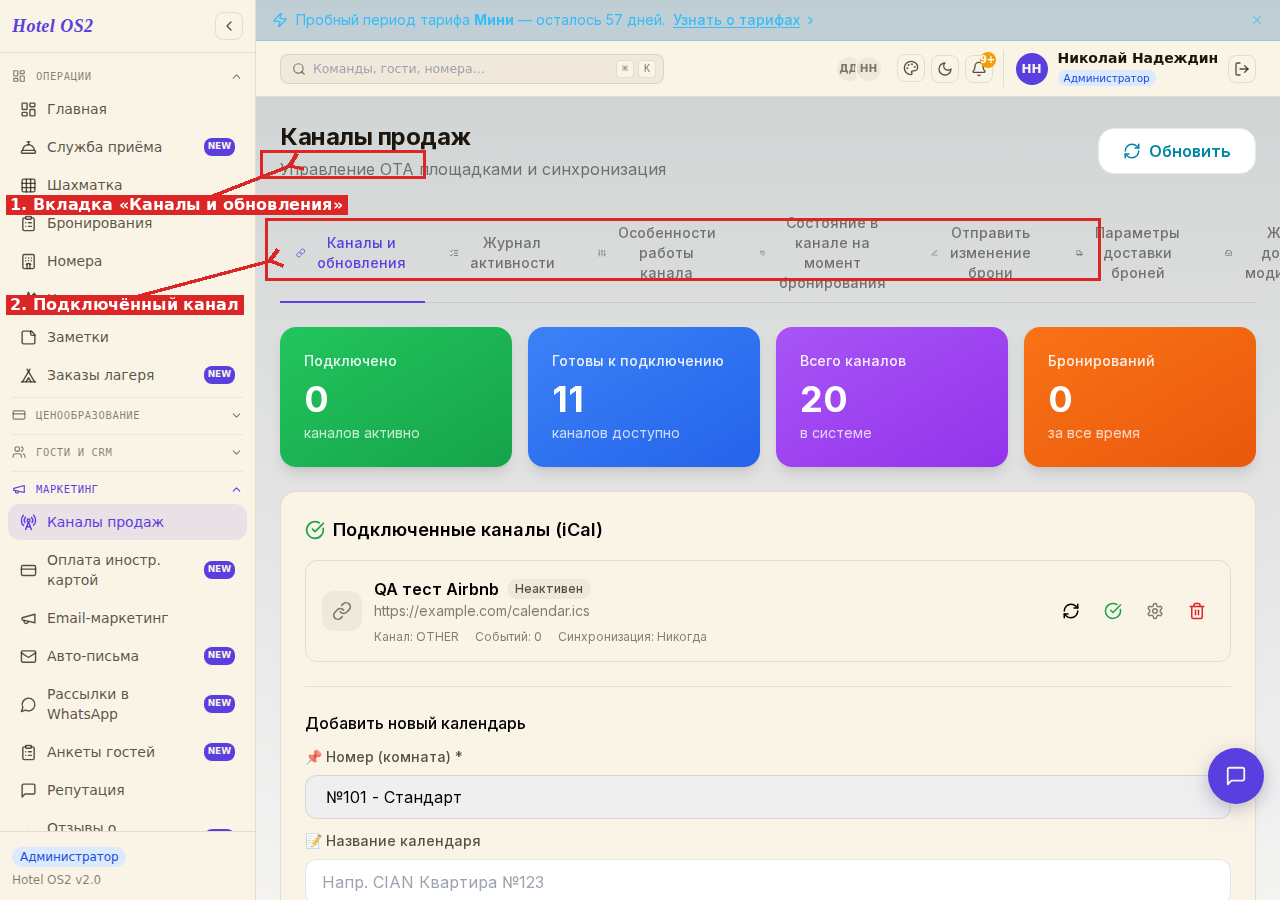Delete the QA тест Airbnb calendar
Image resolution: width=1280 pixels, height=900 pixels.
pyautogui.click(x=1197, y=611)
